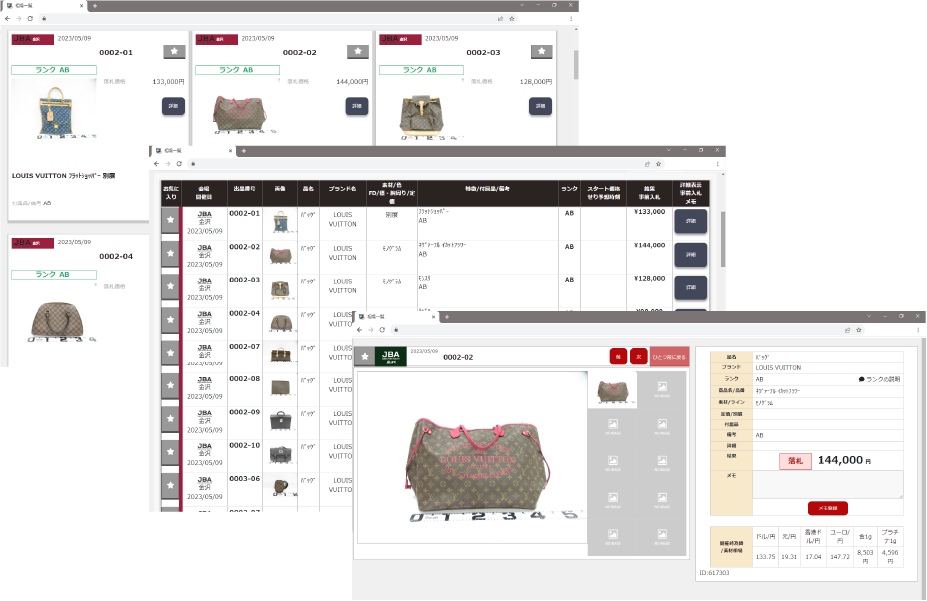Click share icon in detail window address bar
927x601 pixels.
pyautogui.click(x=847, y=330)
